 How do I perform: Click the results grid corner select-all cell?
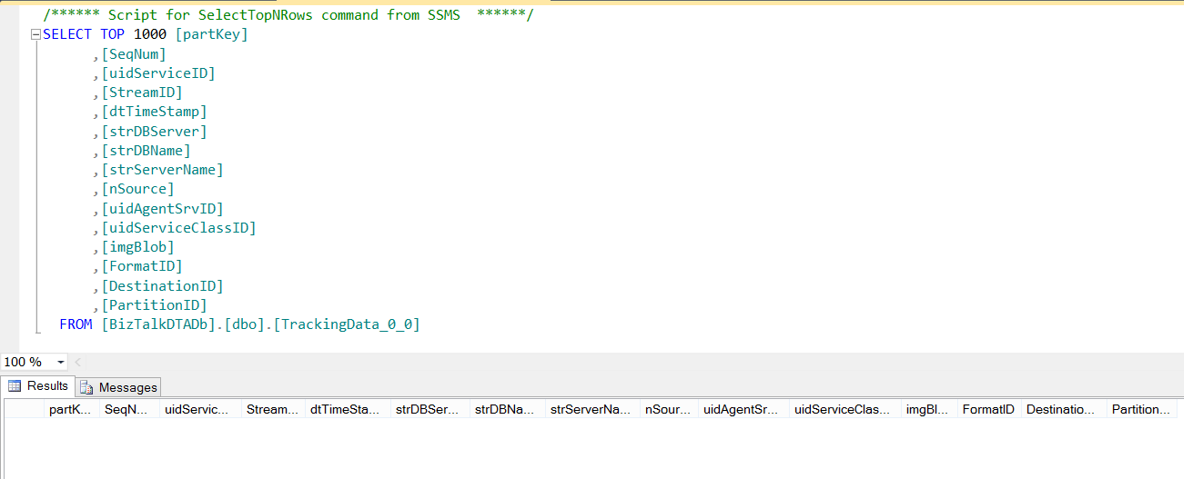(x=24, y=409)
